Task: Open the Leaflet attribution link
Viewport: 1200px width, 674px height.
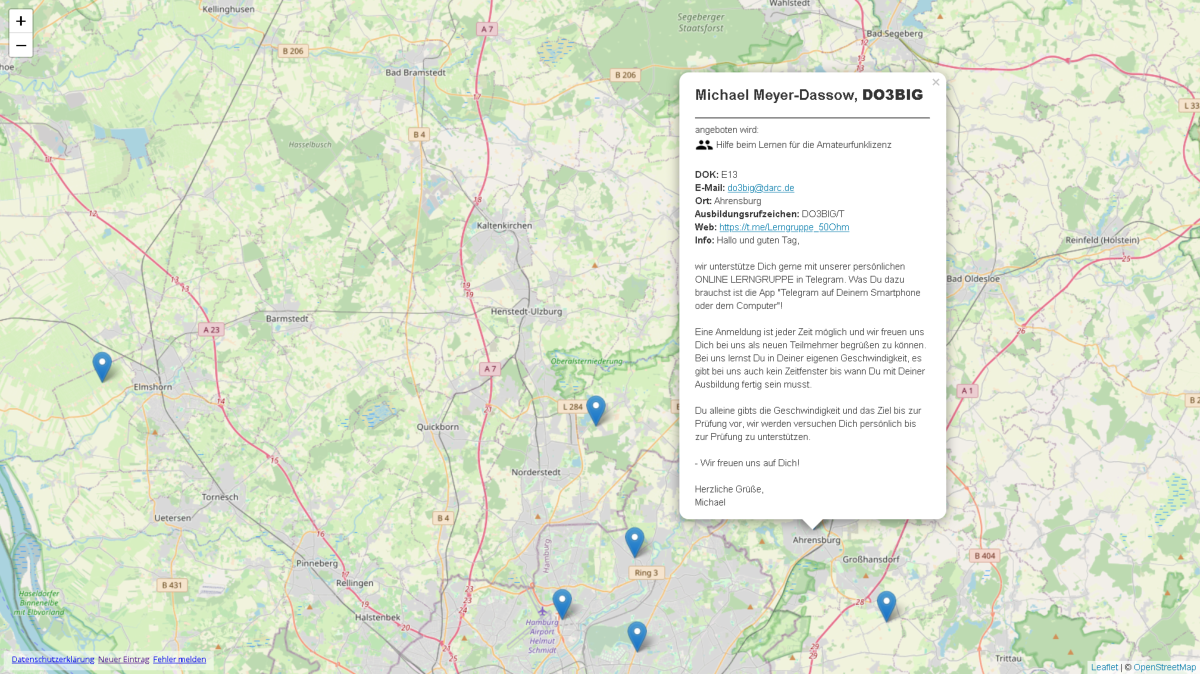Action: tap(1104, 667)
